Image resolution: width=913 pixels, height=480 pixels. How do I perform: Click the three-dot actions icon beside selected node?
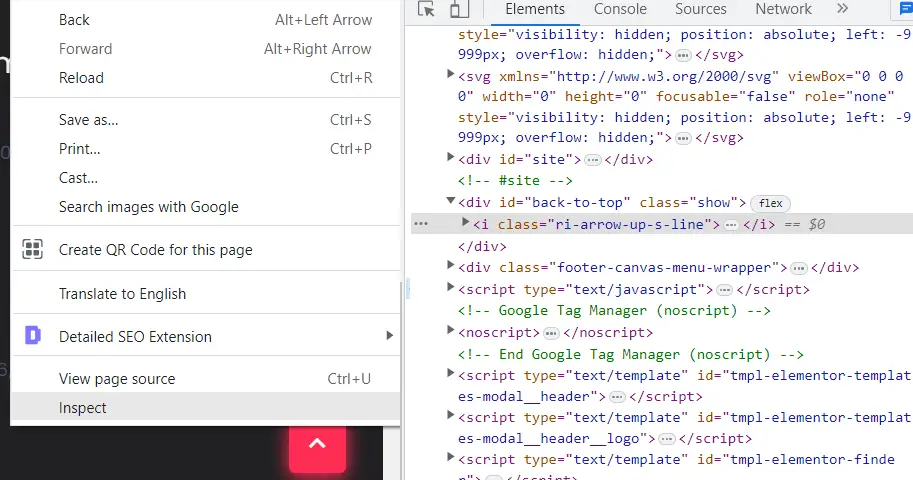421,225
